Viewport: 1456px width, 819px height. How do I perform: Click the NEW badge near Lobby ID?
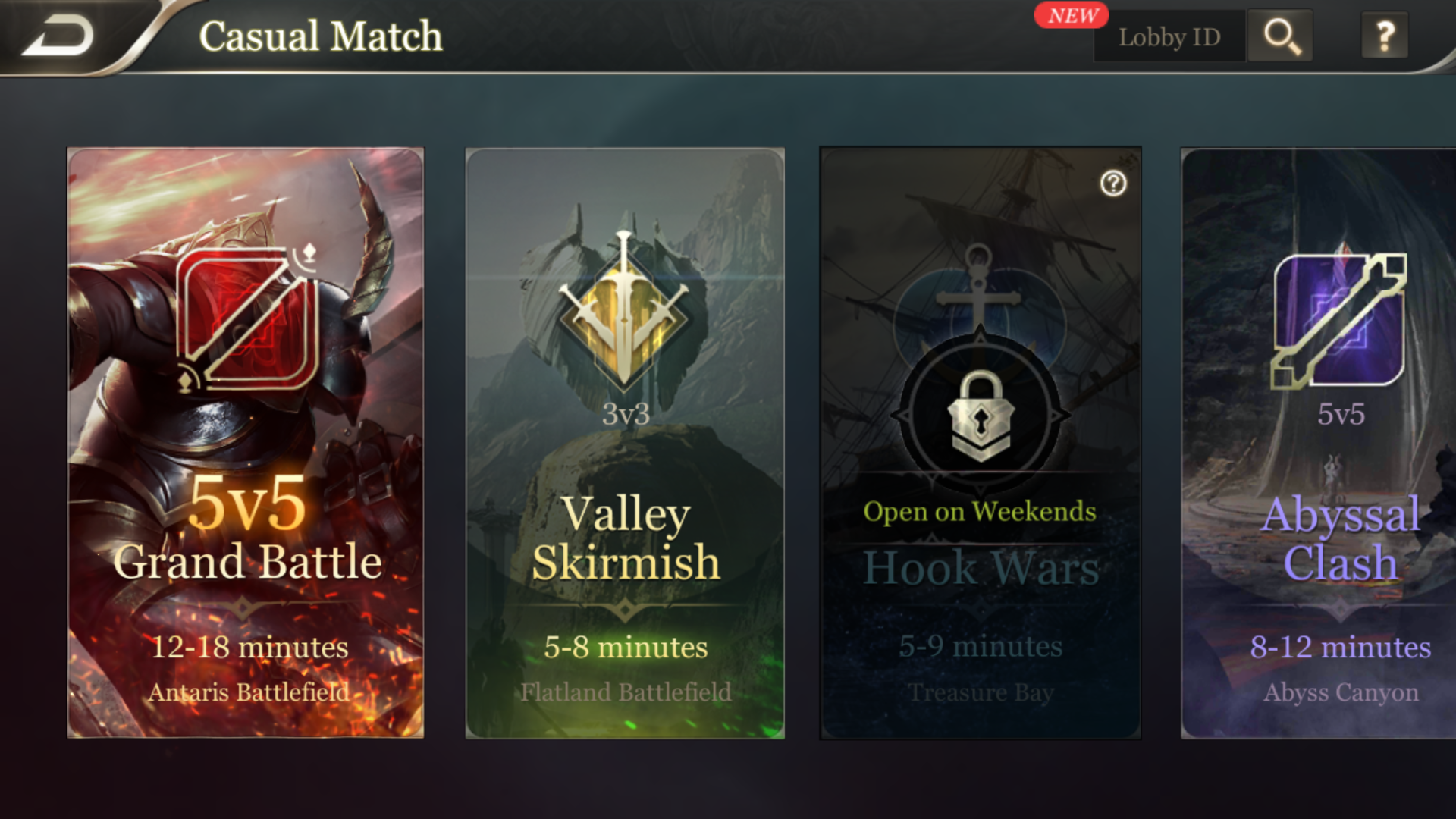[x=1072, y=15]
